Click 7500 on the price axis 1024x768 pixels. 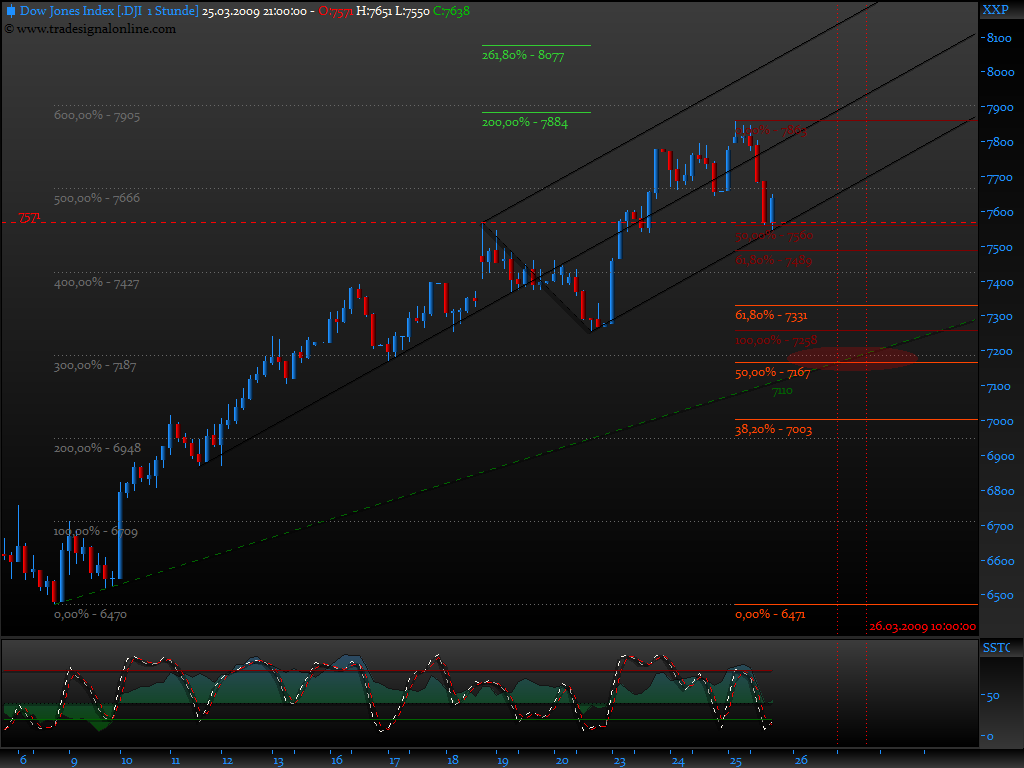click(x=1000, y=248)
